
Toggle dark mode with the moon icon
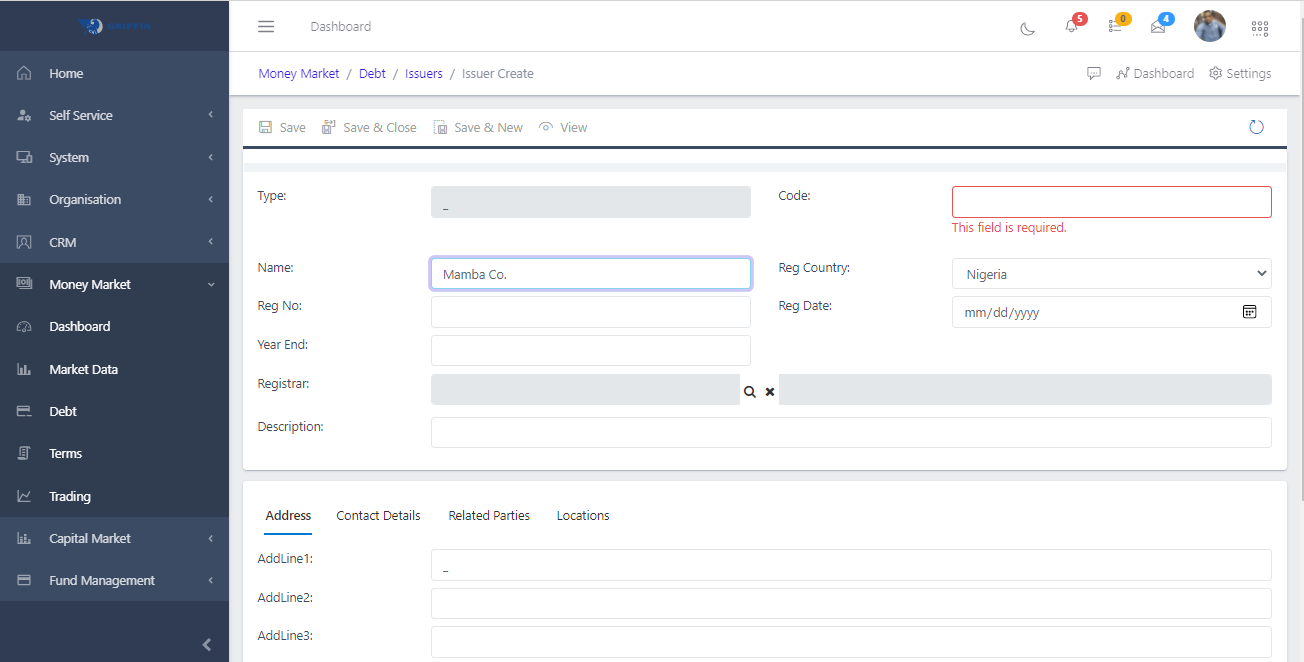[x=1027, y=28]
